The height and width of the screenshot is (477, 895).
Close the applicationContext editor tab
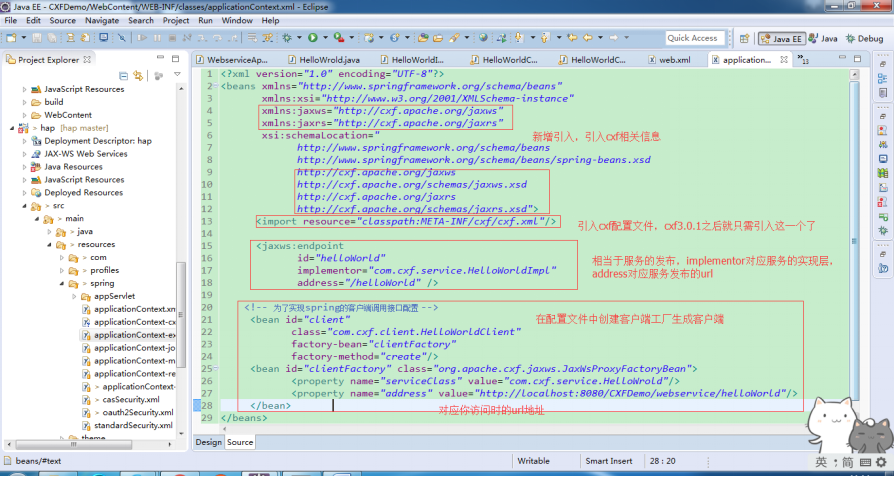pyautogui.click(x=784, y=59)
